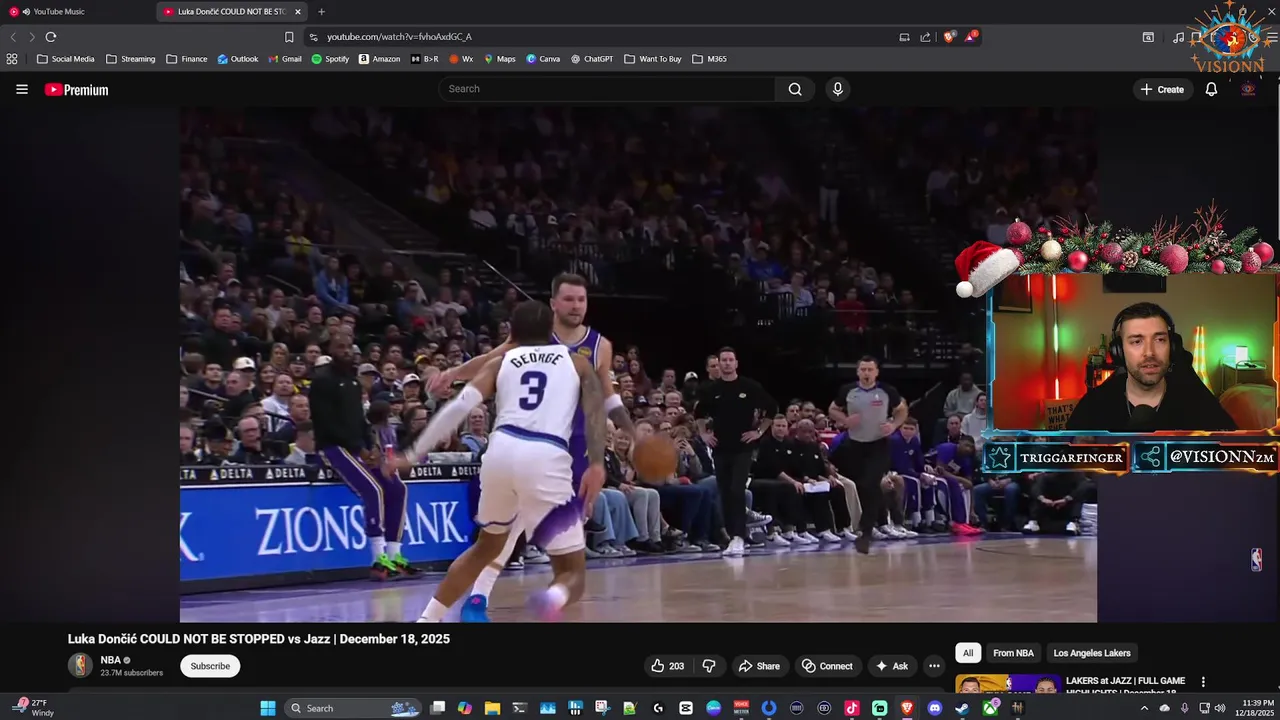Toggle the system volume icon in the tray

coord(1220,708)
